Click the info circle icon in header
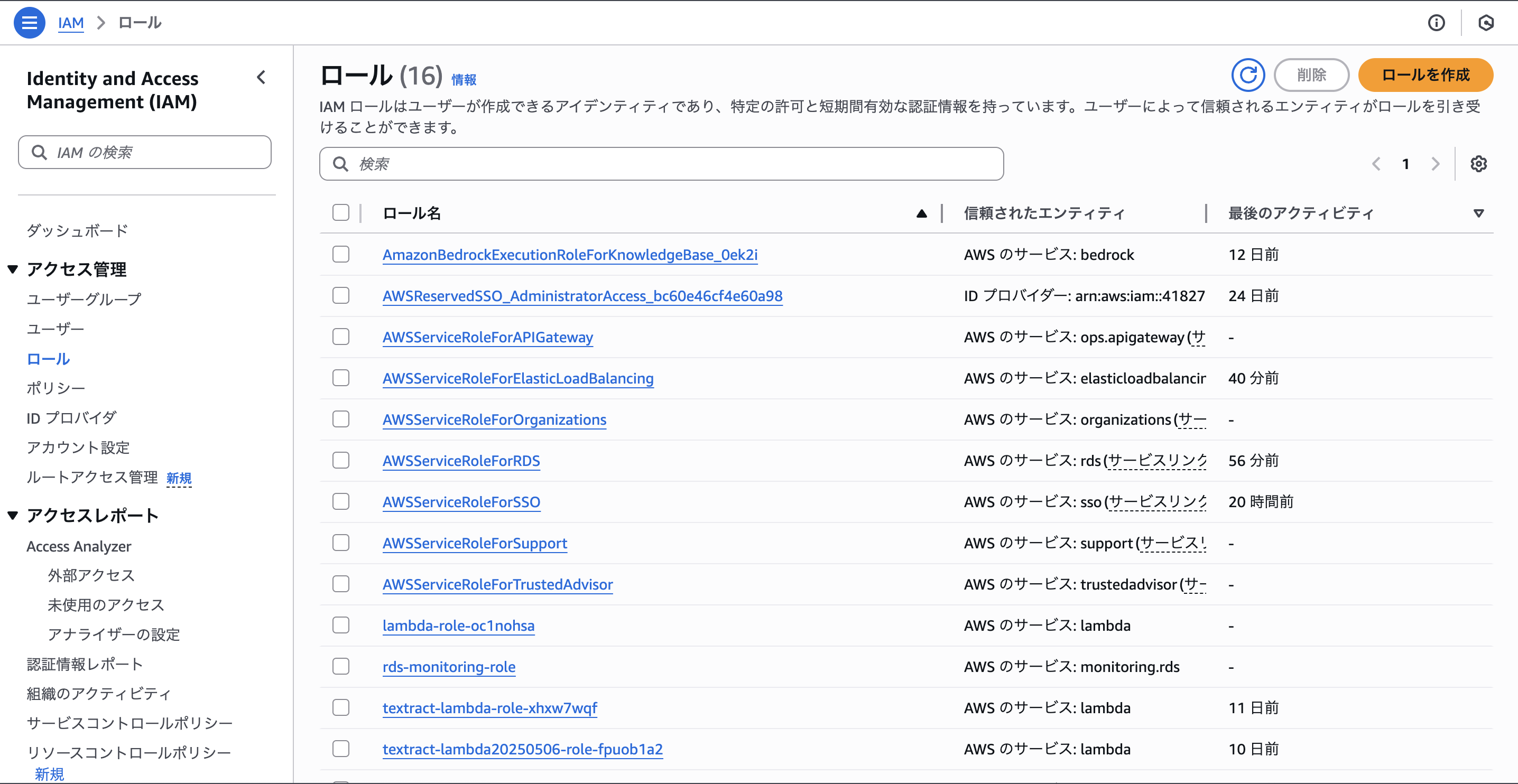This screenshot has height=784, width=1518. 1436,23
